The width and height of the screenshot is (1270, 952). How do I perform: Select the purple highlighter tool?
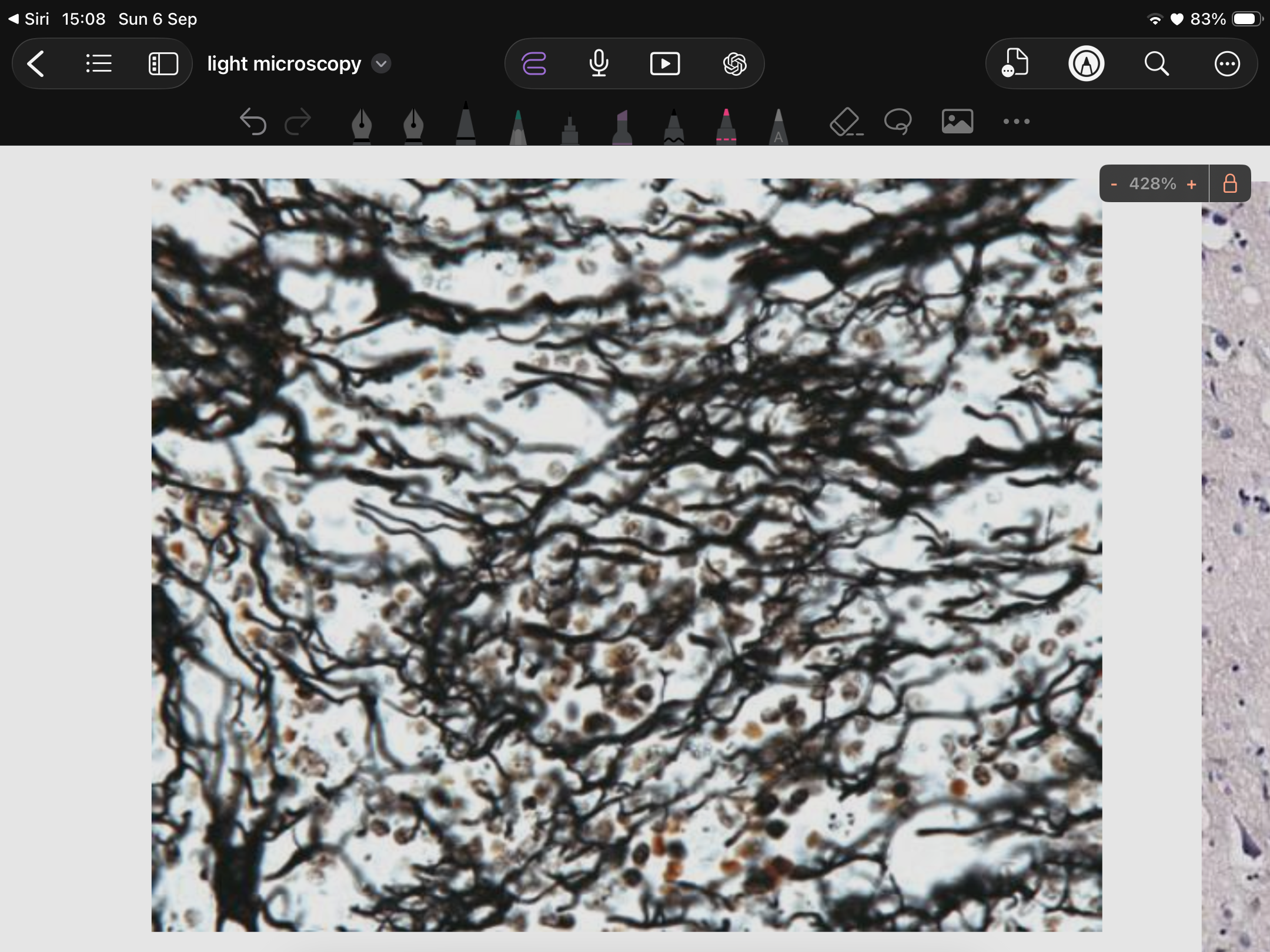tap(622, 126)
